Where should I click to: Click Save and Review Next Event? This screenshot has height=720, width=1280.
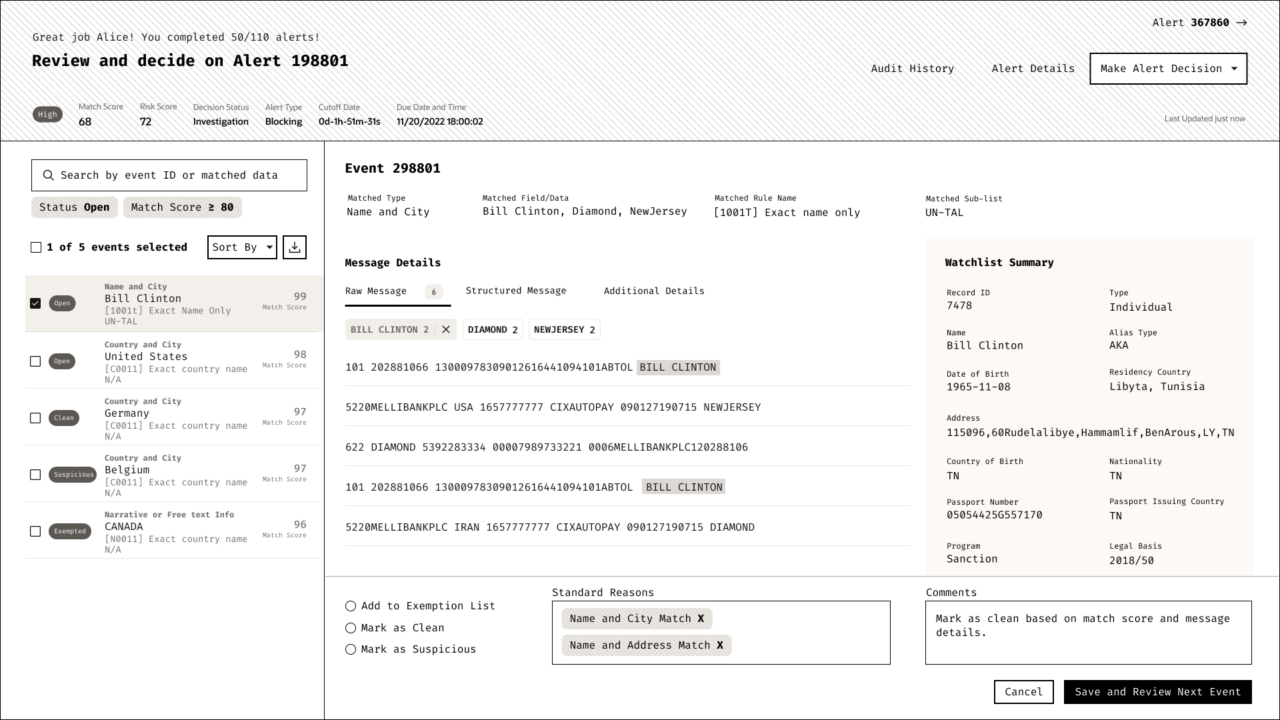tap(1158, 692)
